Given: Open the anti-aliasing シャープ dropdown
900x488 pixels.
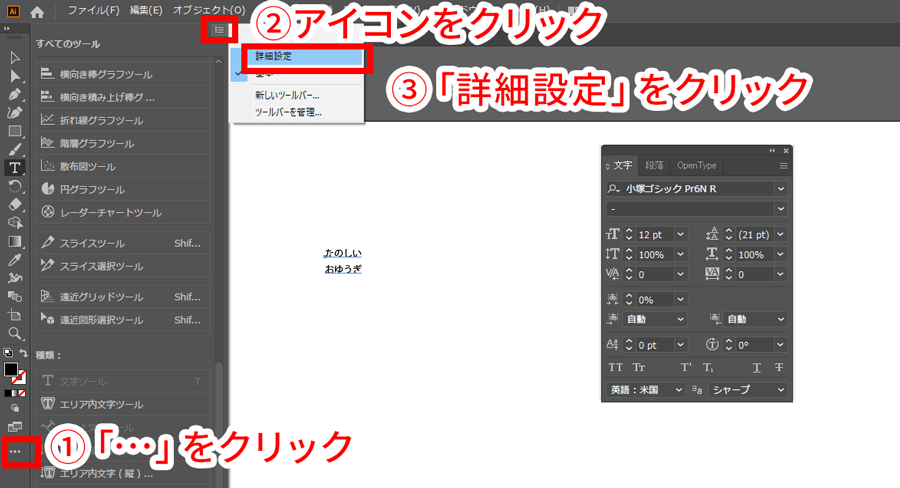Looking at the screenshot, I should [747, 390].
